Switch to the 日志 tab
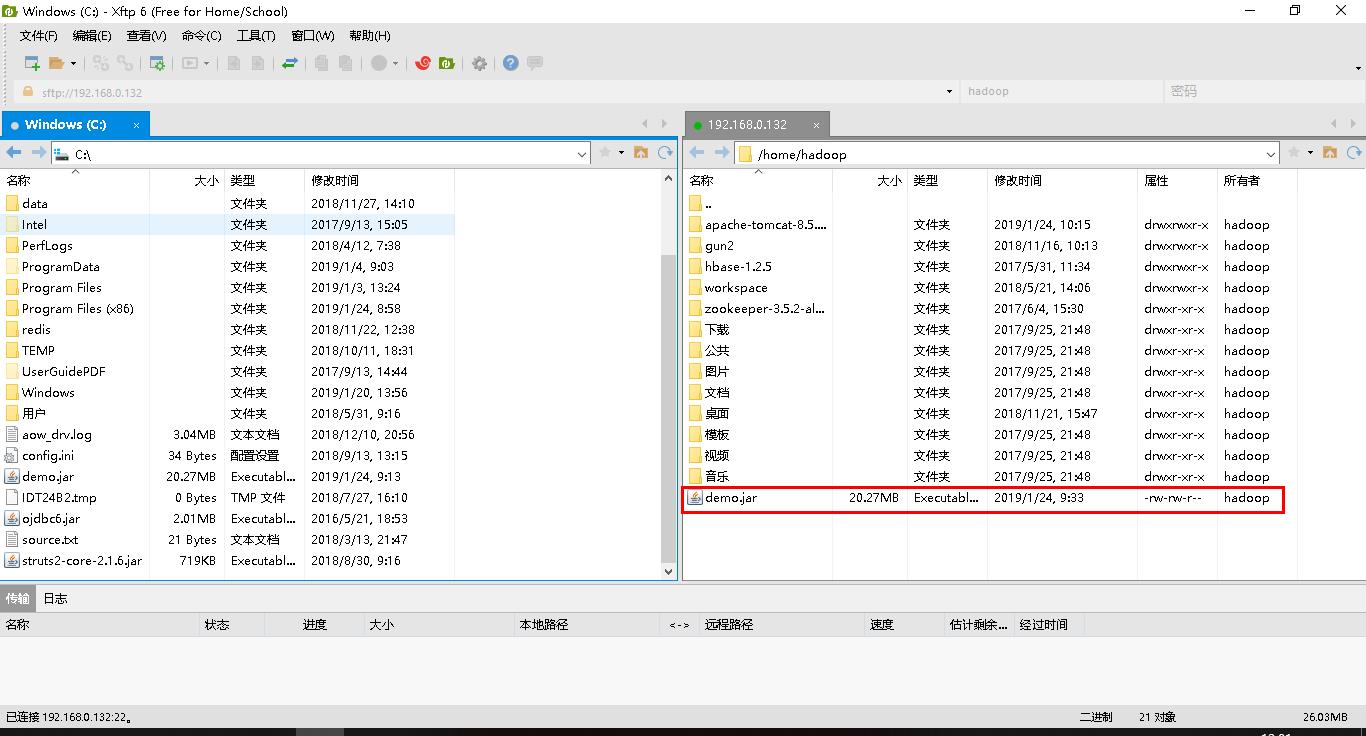 [55, 598]
